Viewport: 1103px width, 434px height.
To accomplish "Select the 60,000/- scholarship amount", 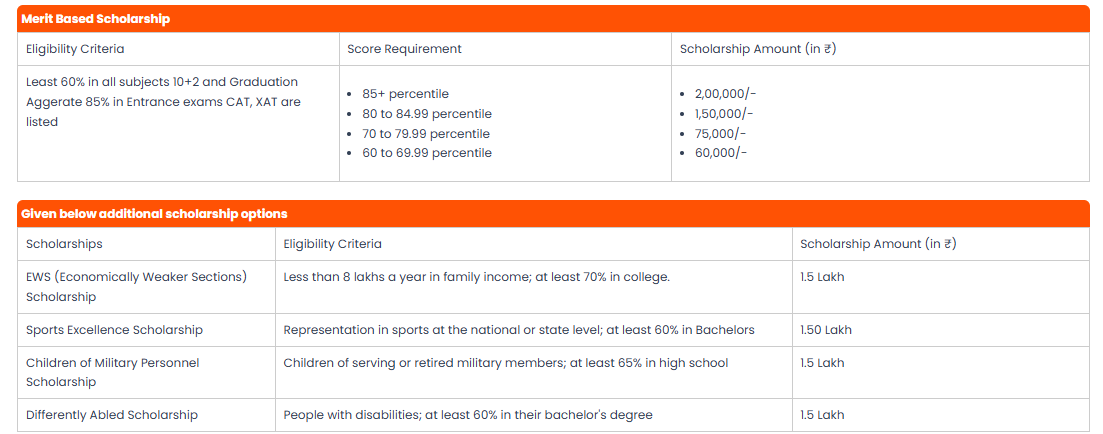I will [x=720, y=153].
